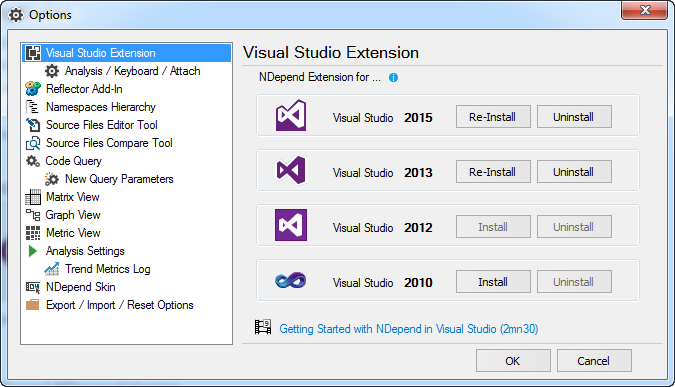Uninstall extension from Visual Studio 2013
This screenshot has width=675, height=387.
574,172
